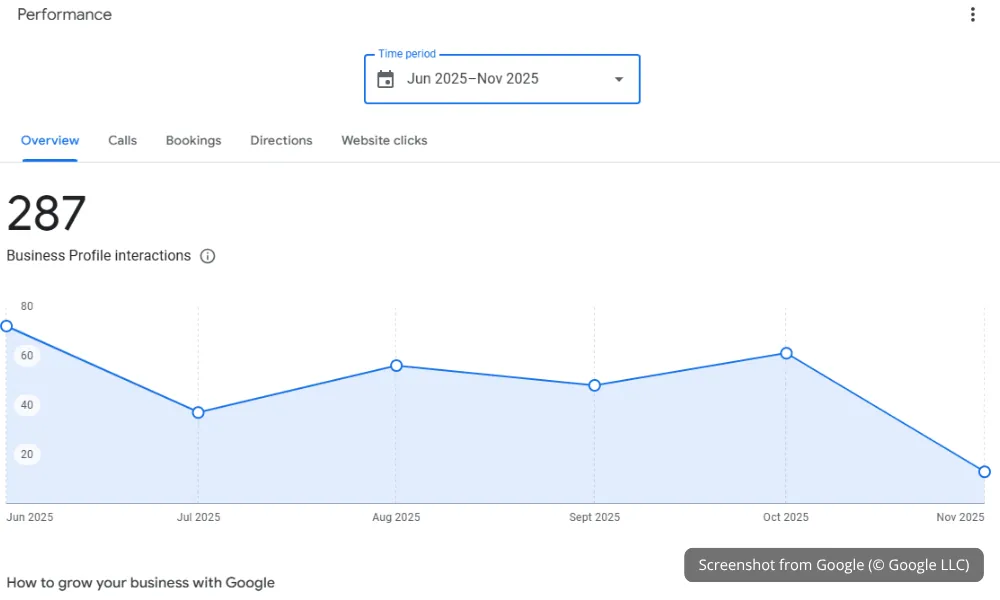View the Overview tab
The height and width of the screenshot is (600, 1000).
[x=50, y=140]
